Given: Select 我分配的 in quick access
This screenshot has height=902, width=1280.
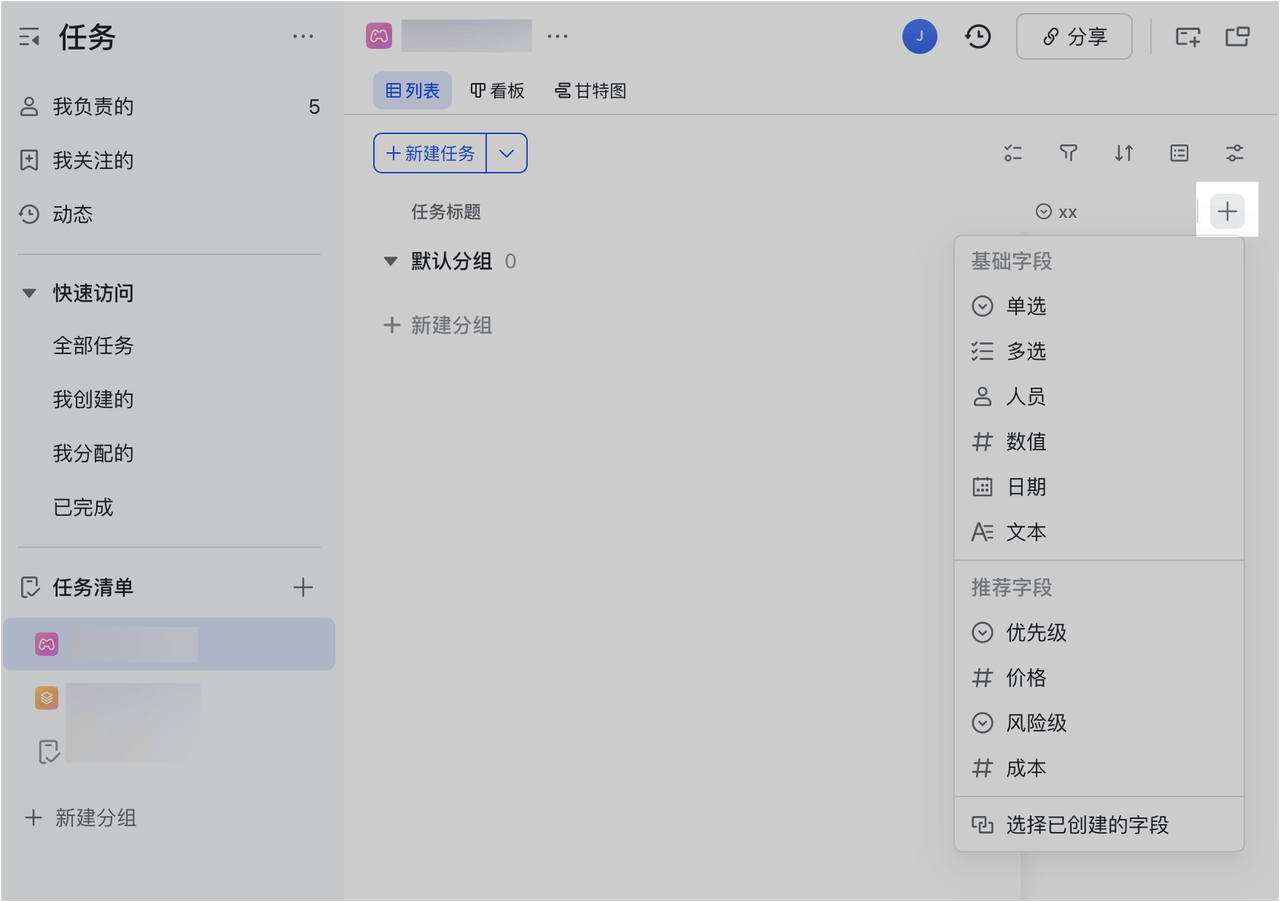Looking at the screenshot, I should [x=93, y=454].
